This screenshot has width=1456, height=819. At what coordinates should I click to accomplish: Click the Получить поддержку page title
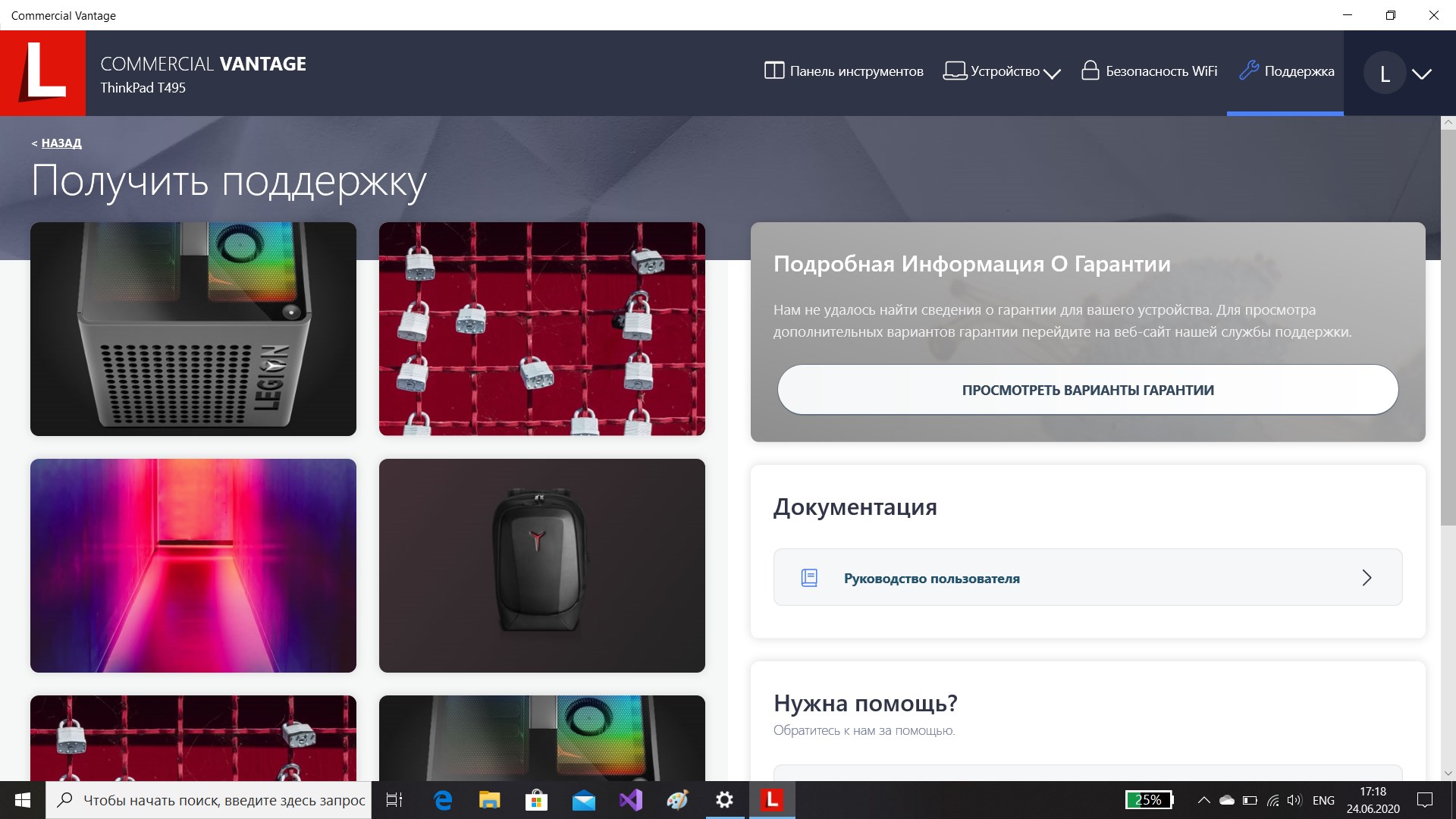point(229,182)
